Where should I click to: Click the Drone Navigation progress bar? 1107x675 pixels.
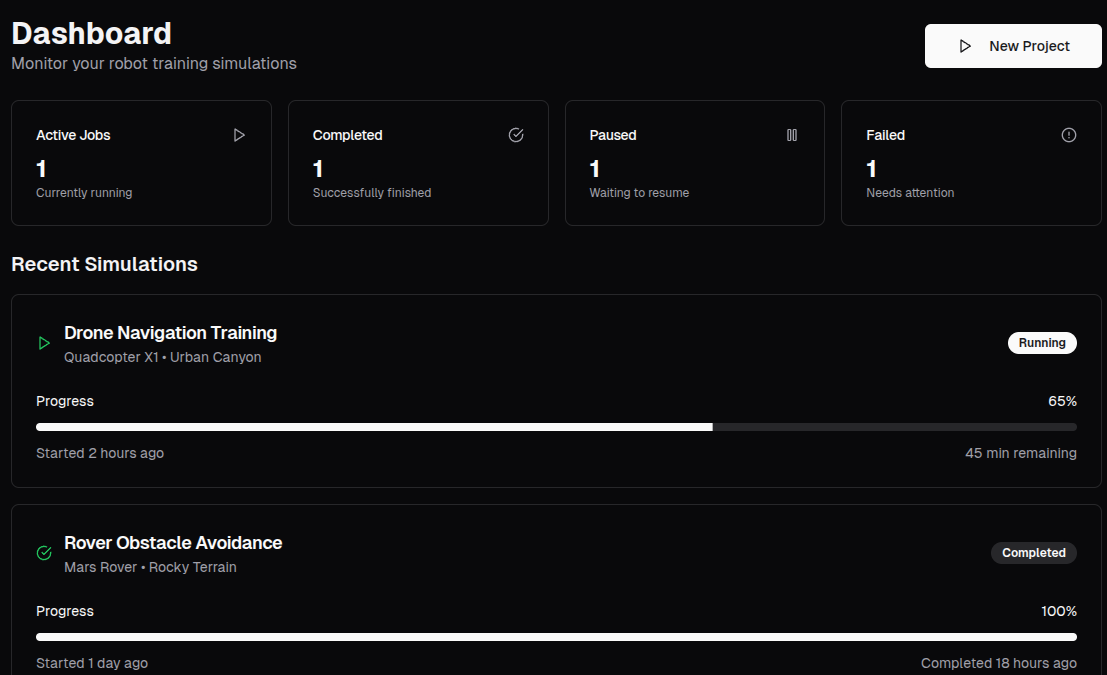[556, 427]
